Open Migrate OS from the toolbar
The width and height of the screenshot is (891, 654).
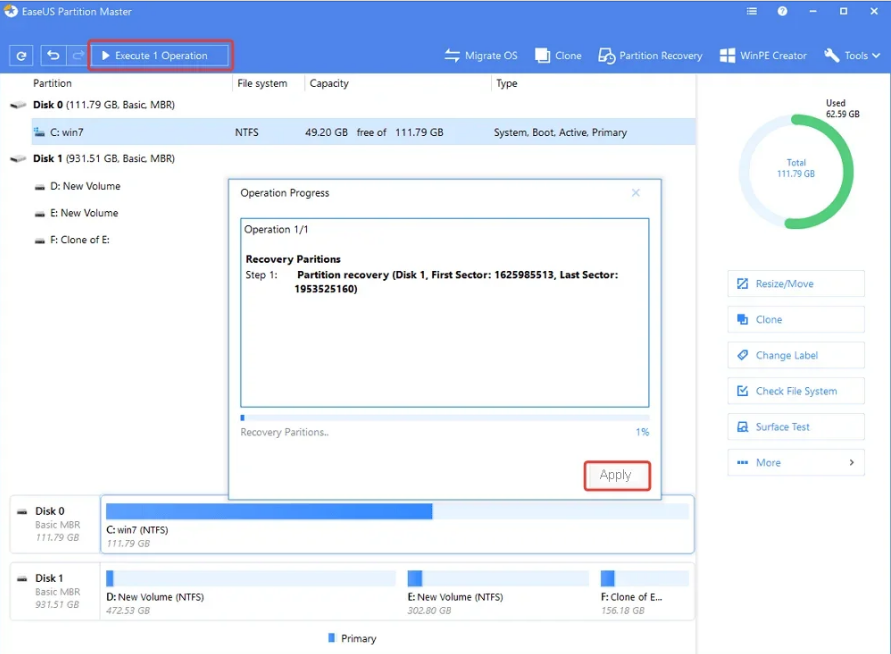point(481,56)
